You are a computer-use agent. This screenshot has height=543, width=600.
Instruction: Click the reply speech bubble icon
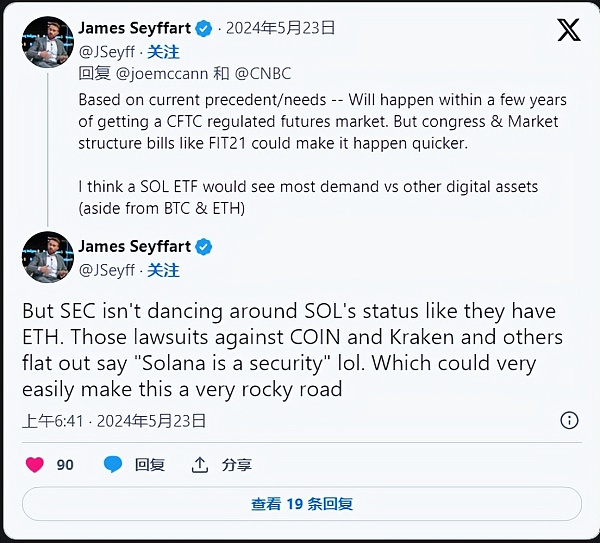coord(113,464)
